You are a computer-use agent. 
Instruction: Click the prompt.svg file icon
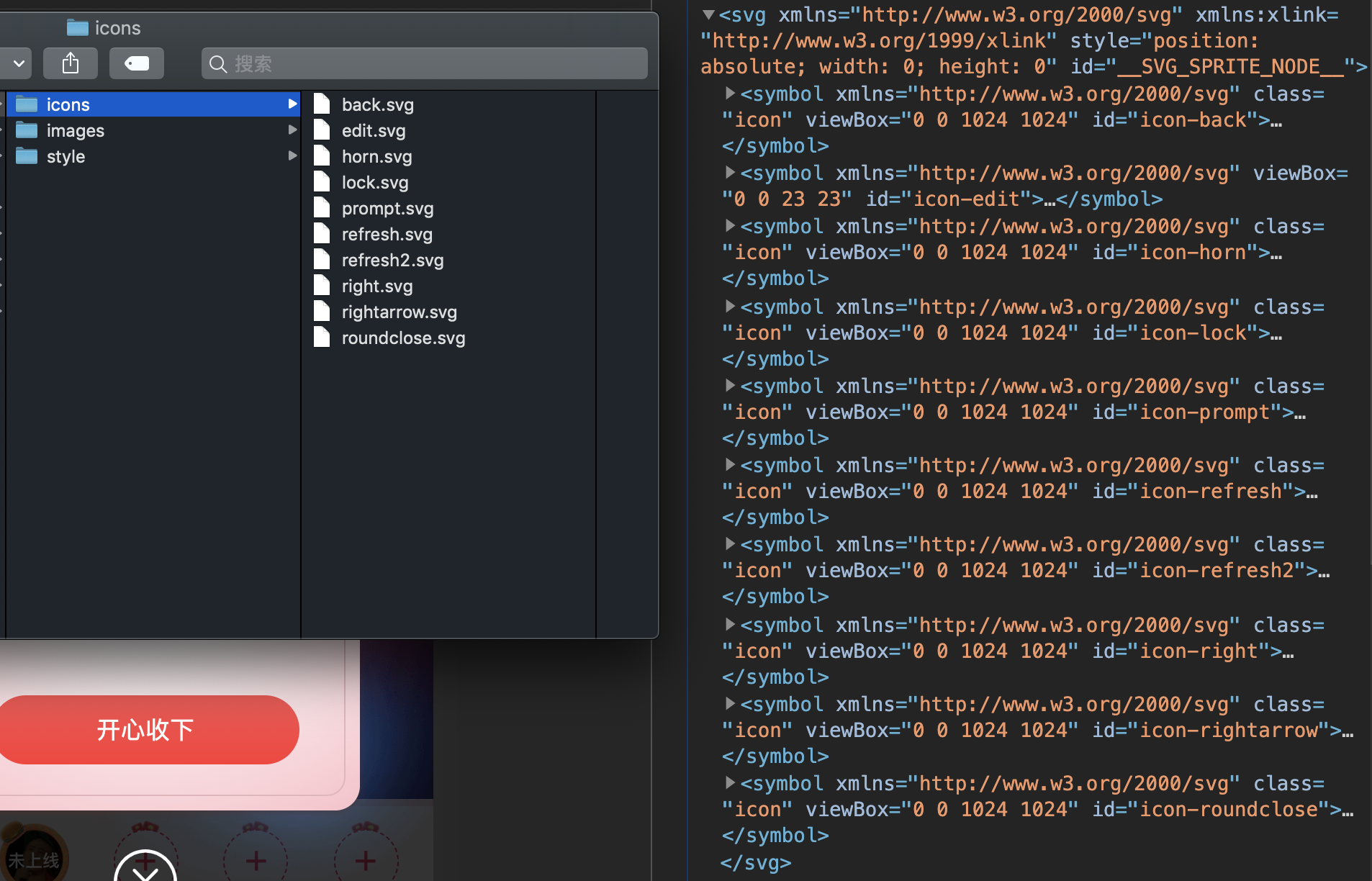click(x=322, y=207)
